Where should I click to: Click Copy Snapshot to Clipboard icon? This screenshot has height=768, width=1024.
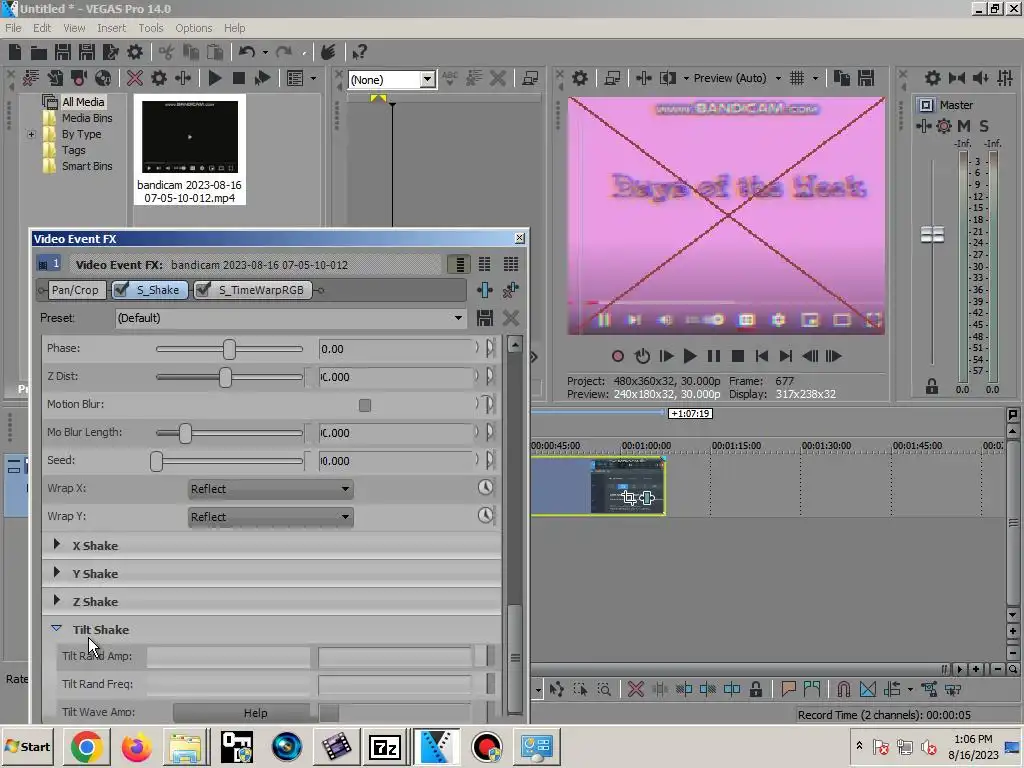click(842, 78)
